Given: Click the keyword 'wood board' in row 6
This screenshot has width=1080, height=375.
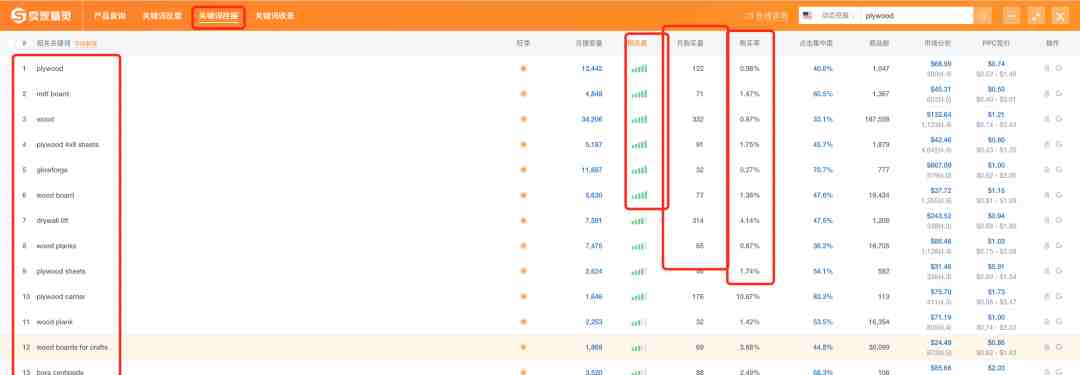Looking at the screenshot, I should point(55,195).
